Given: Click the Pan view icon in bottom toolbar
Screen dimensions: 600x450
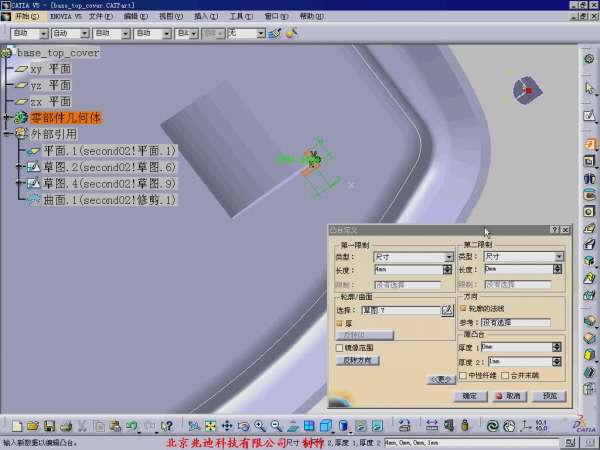Looking at the screenshot, I should click(x=226, y=427).
